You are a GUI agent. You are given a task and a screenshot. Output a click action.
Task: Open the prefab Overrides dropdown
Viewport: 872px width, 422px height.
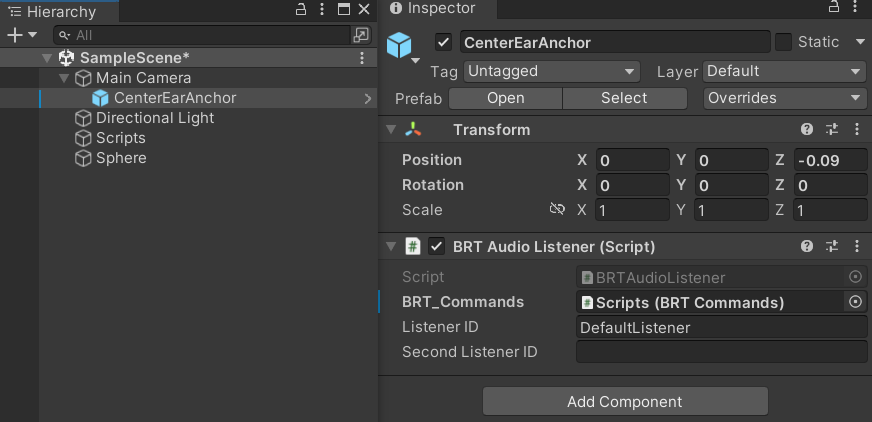(785, 98)
